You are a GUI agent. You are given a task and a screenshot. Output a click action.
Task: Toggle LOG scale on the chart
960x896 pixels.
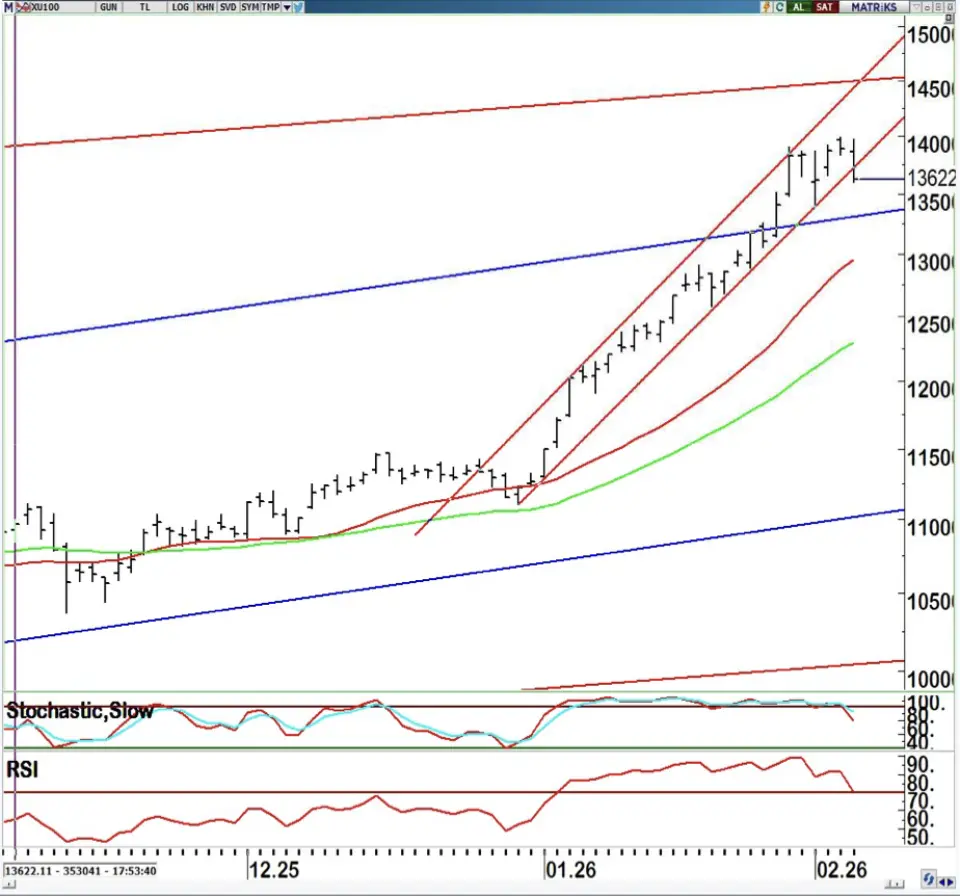tap(180, 7)
